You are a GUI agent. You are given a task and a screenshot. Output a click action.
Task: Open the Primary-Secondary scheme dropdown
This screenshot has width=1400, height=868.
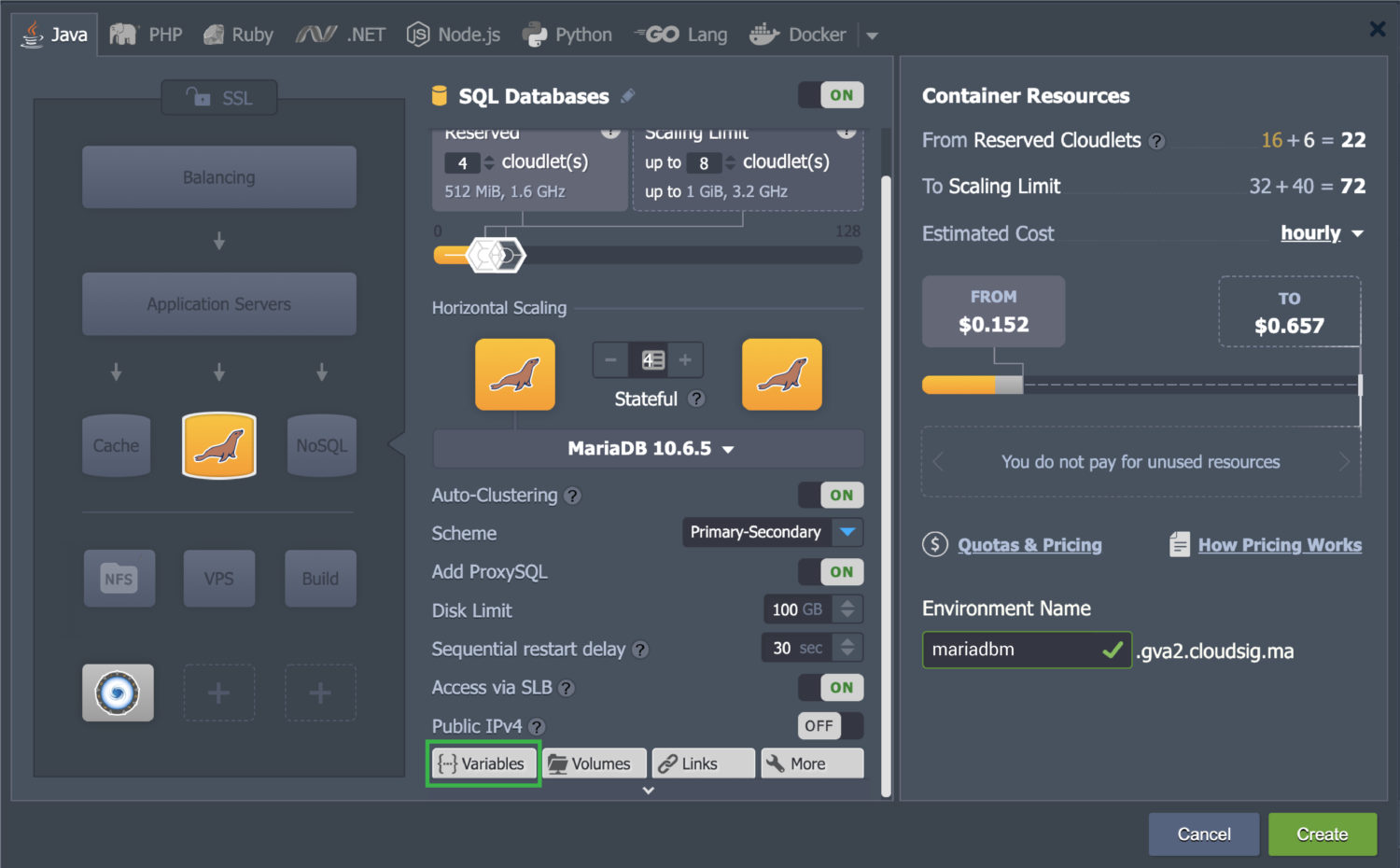click(772, 532)
